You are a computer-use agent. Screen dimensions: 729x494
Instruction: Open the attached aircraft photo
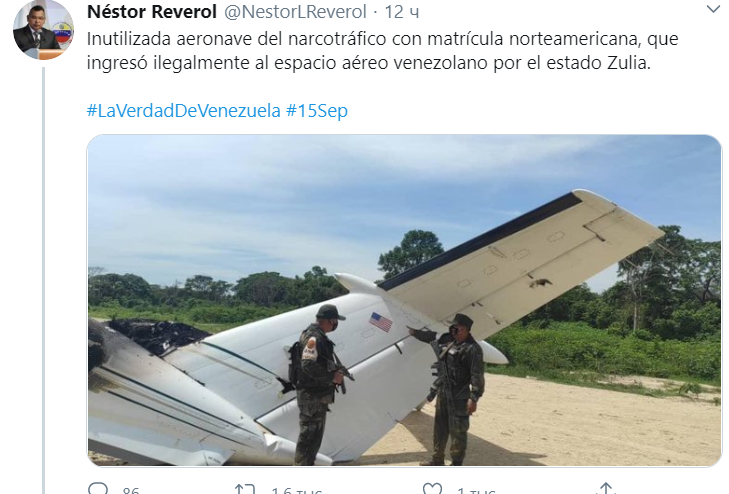pos(404,300)
